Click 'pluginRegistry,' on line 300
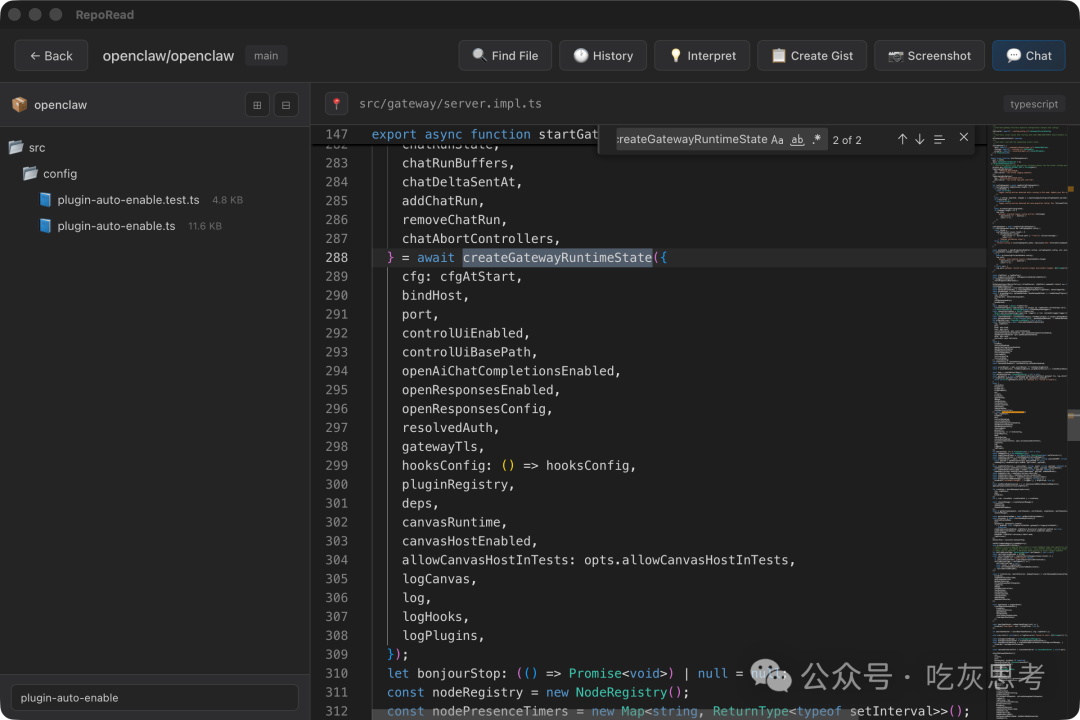 (x=458, y=484)
